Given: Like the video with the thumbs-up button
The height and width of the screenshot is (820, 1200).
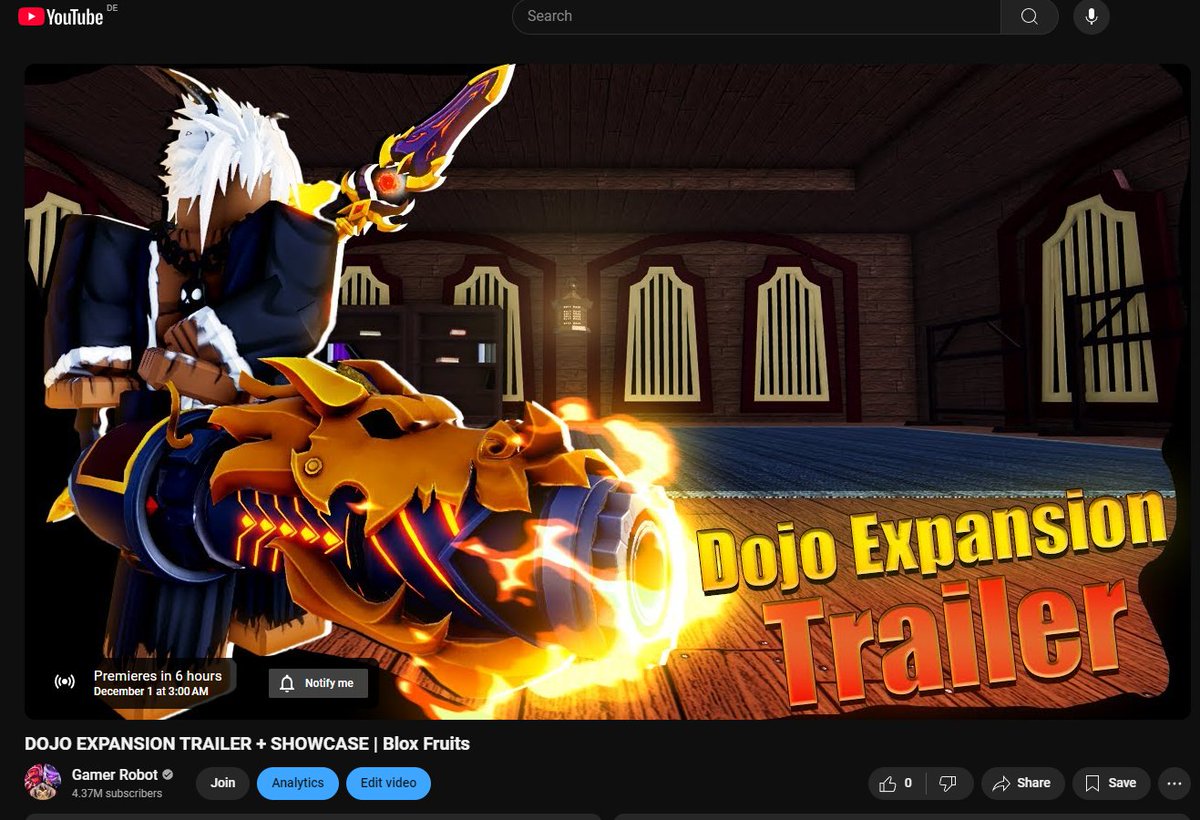Looking at the screenshot, I should coord(897,783).
